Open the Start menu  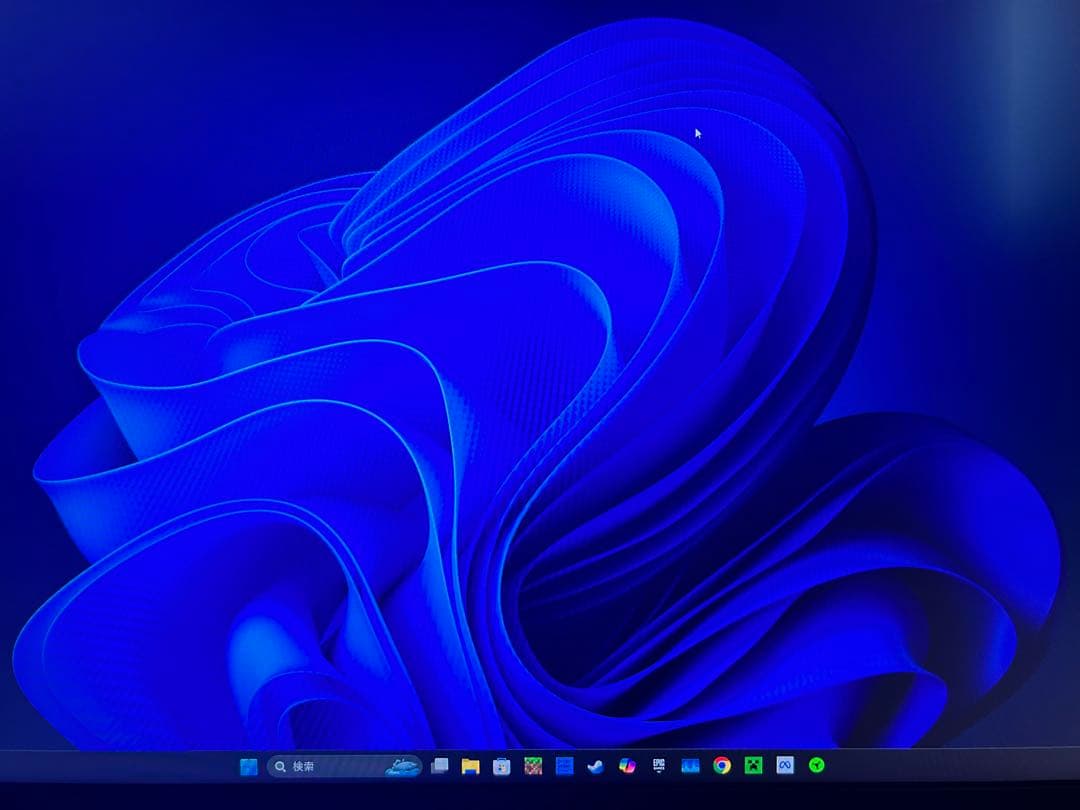[x=251, y=765]
